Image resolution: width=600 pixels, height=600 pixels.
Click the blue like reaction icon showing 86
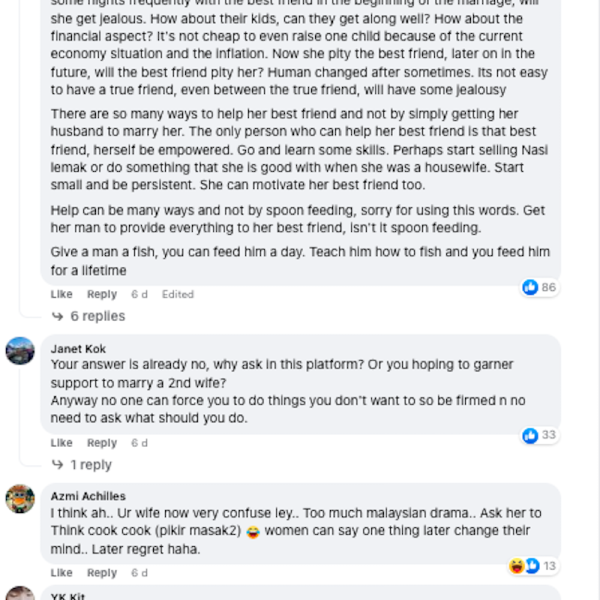tap(530, 287)
